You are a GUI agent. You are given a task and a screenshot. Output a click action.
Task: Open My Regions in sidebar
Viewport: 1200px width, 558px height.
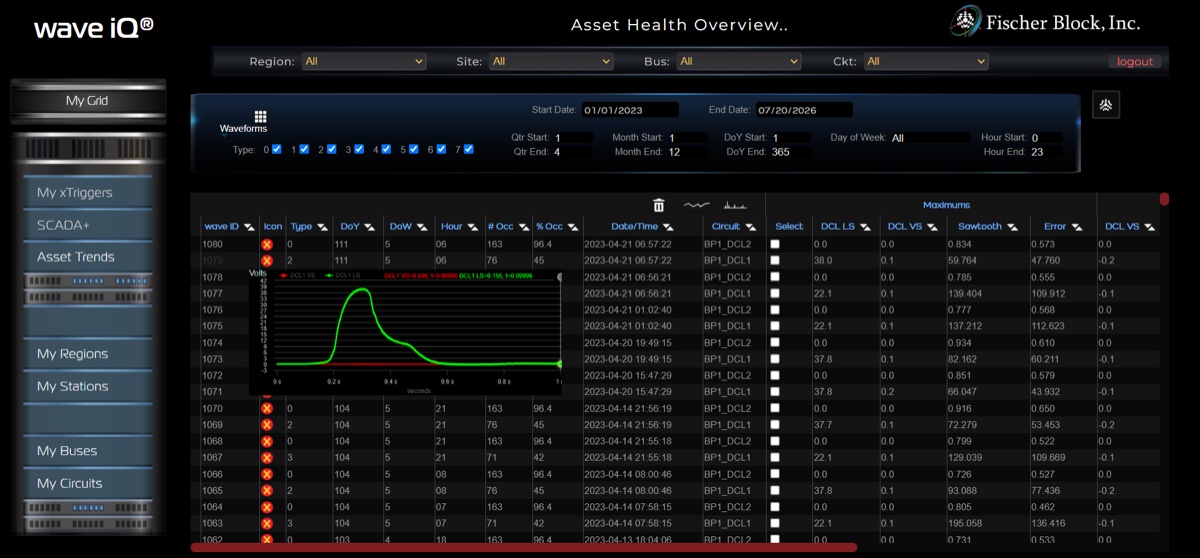tap(88, 354)
